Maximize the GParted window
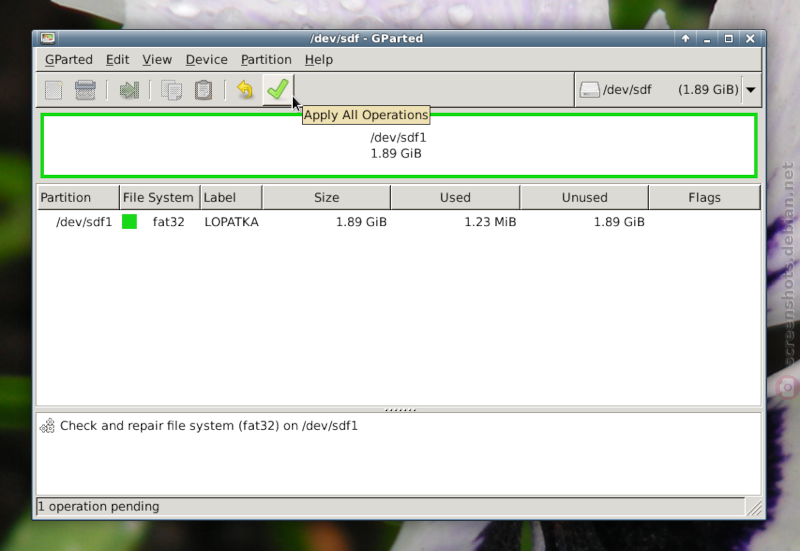 (729, 38)
